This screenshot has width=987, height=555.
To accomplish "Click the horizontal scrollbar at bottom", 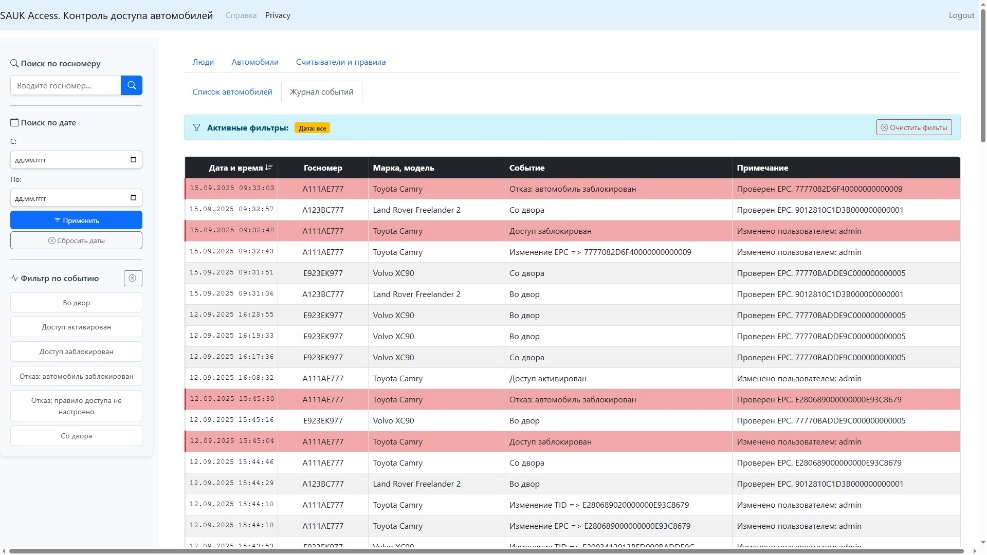I will click(x=487, y=551).
